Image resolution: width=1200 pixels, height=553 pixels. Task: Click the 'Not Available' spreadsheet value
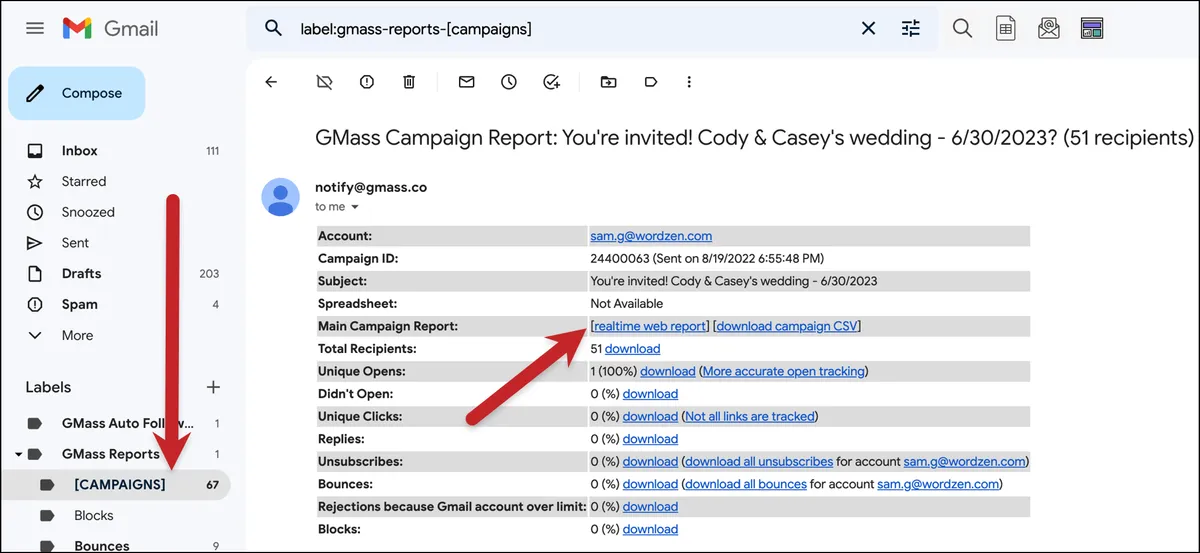pos(627,303)
